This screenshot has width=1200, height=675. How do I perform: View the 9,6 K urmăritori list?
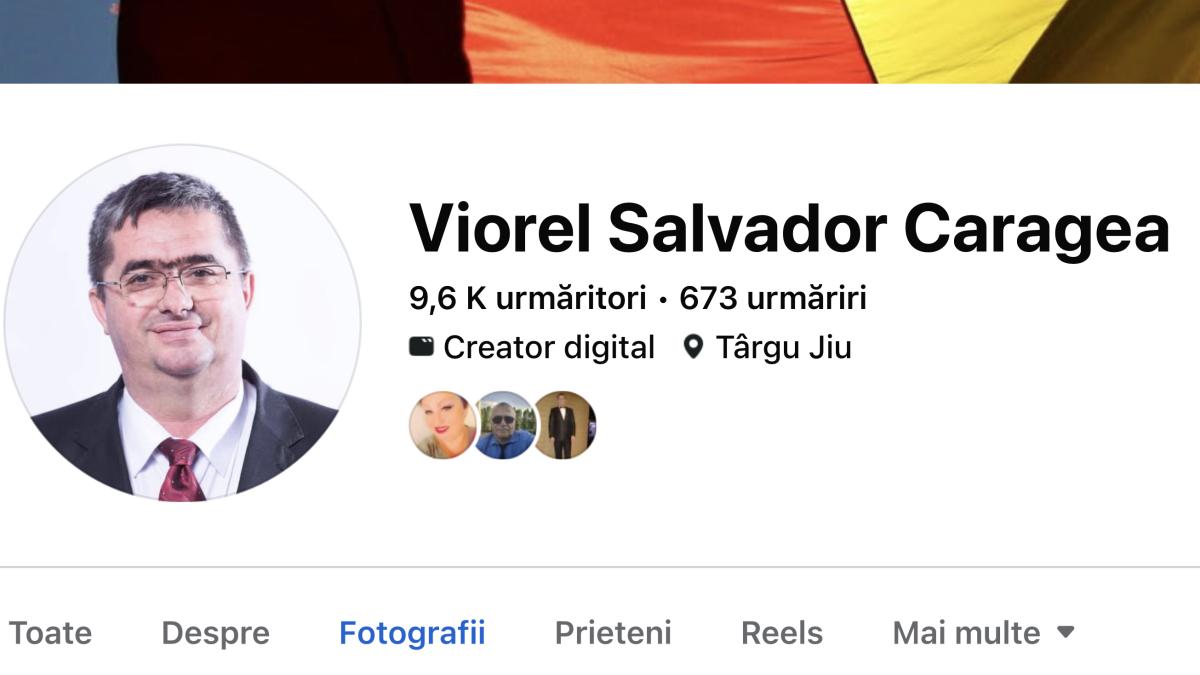pyautogui.click(x=528, y=297)
